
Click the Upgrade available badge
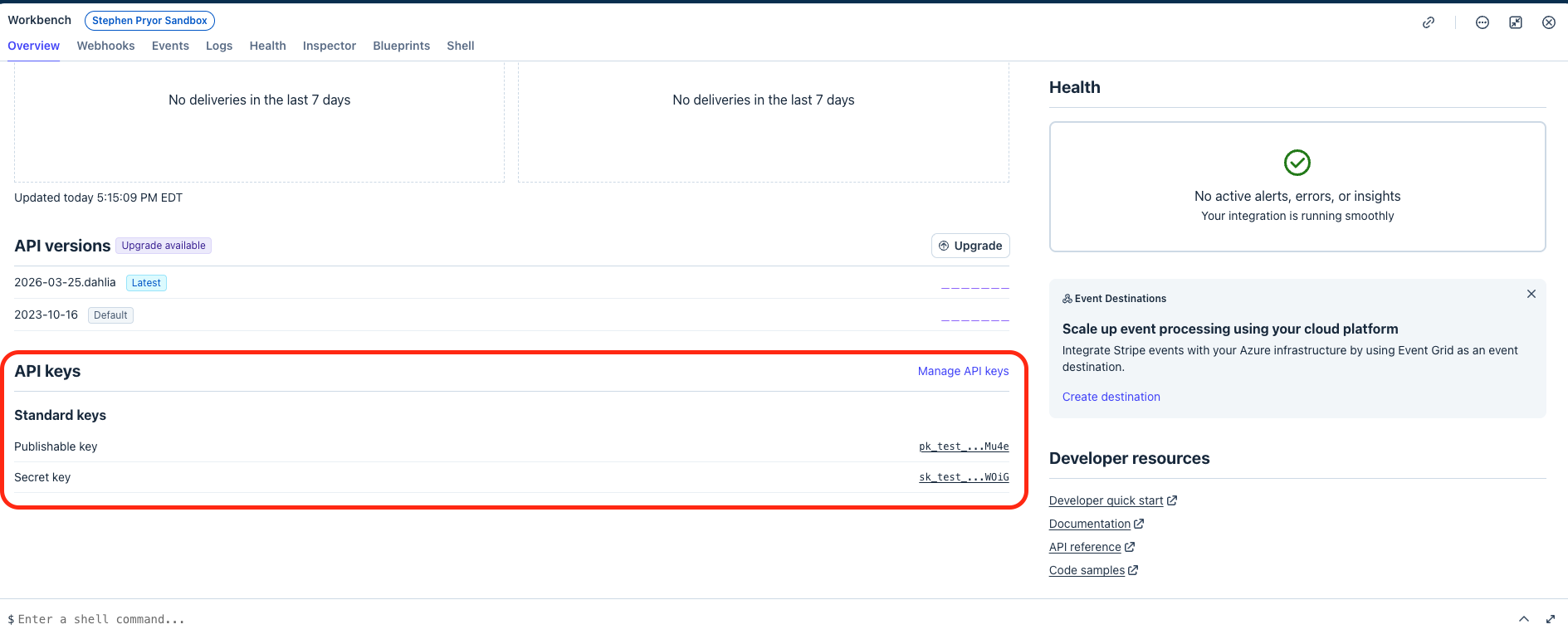pos(164,246)
